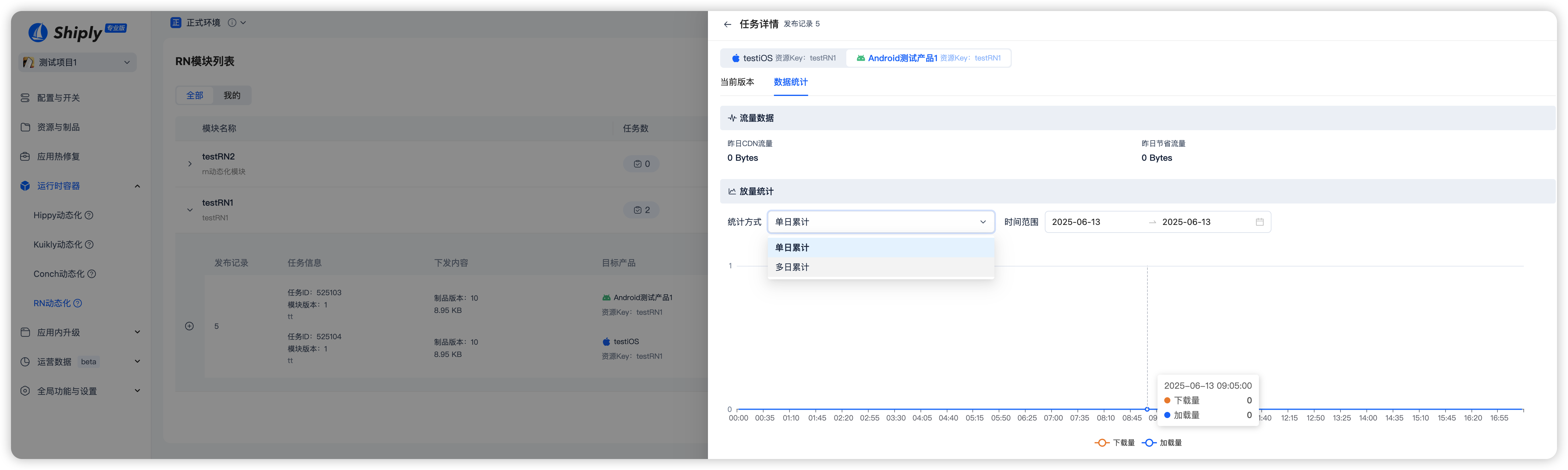Click chart data point at 09:05
This screenshot has width=1568, height=470.
[1147, 409]
